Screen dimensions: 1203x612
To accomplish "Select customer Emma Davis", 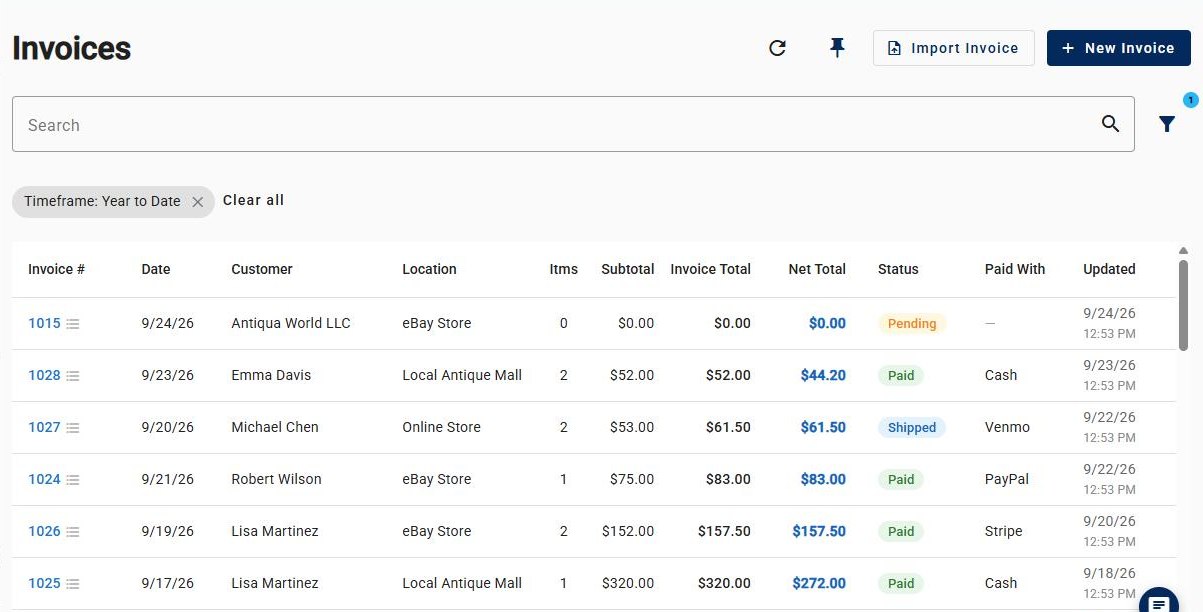I will click(x=271, y=375).
